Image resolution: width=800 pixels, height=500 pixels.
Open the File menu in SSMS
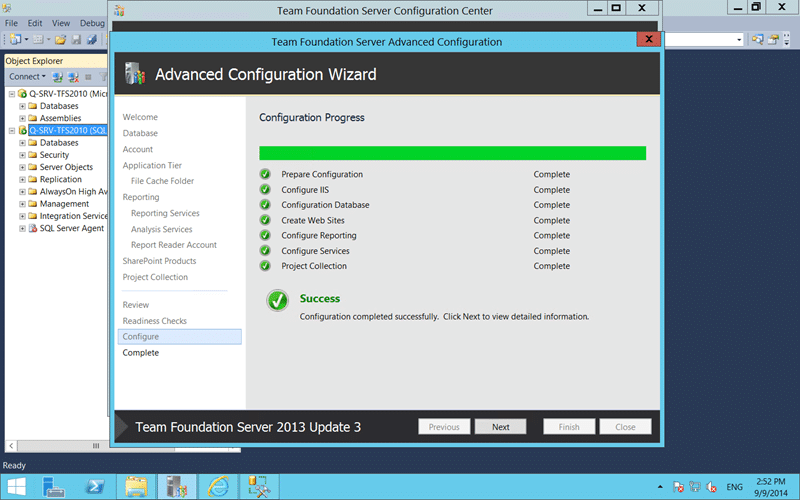pos(11,23)
